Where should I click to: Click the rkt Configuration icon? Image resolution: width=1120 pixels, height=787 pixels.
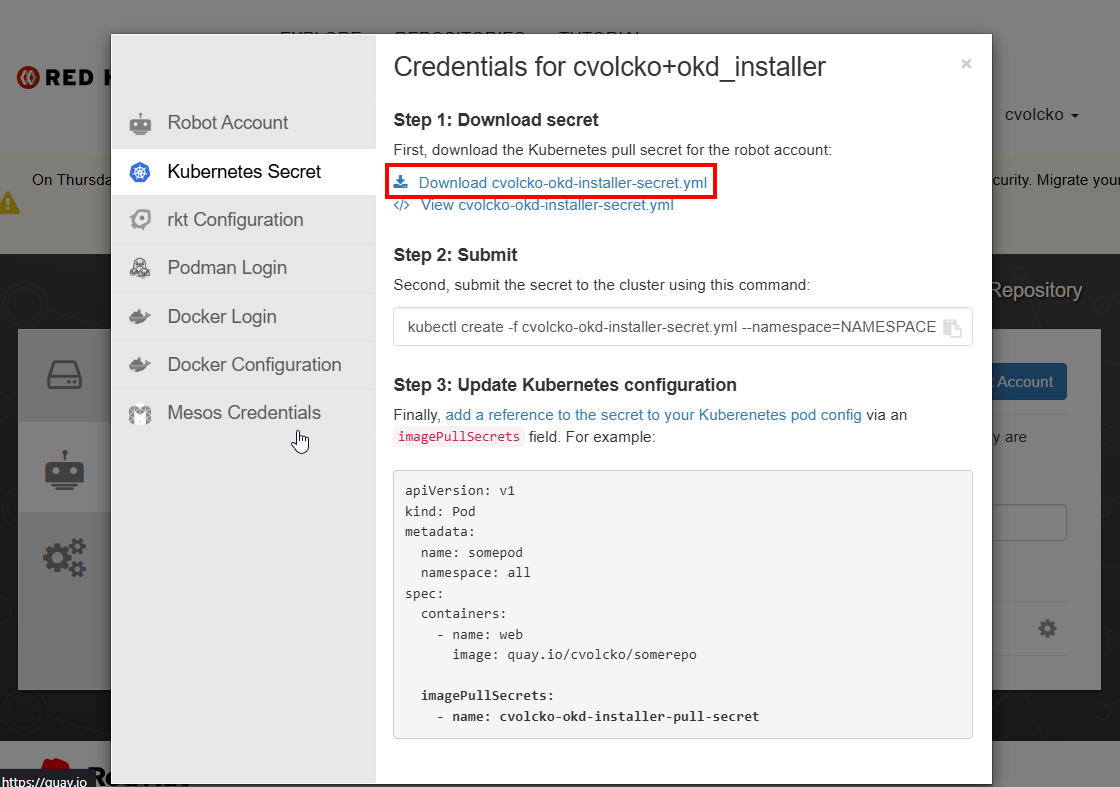click(x=140, y=220)
